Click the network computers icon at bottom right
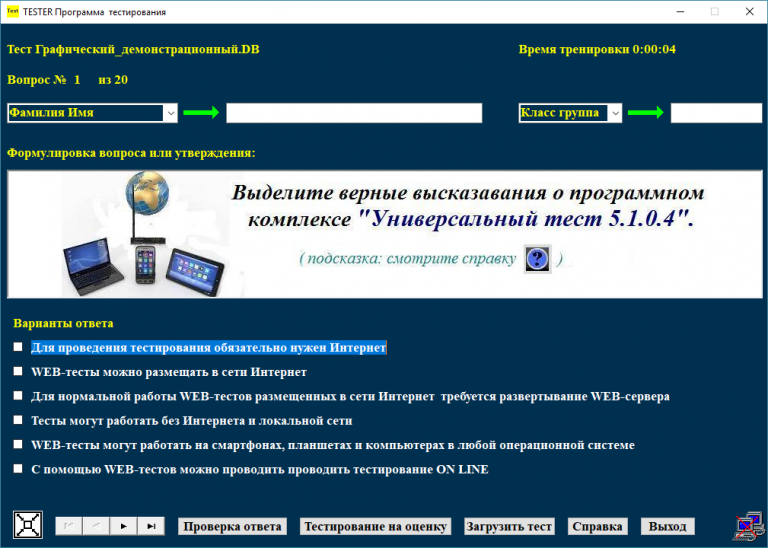 746,525
